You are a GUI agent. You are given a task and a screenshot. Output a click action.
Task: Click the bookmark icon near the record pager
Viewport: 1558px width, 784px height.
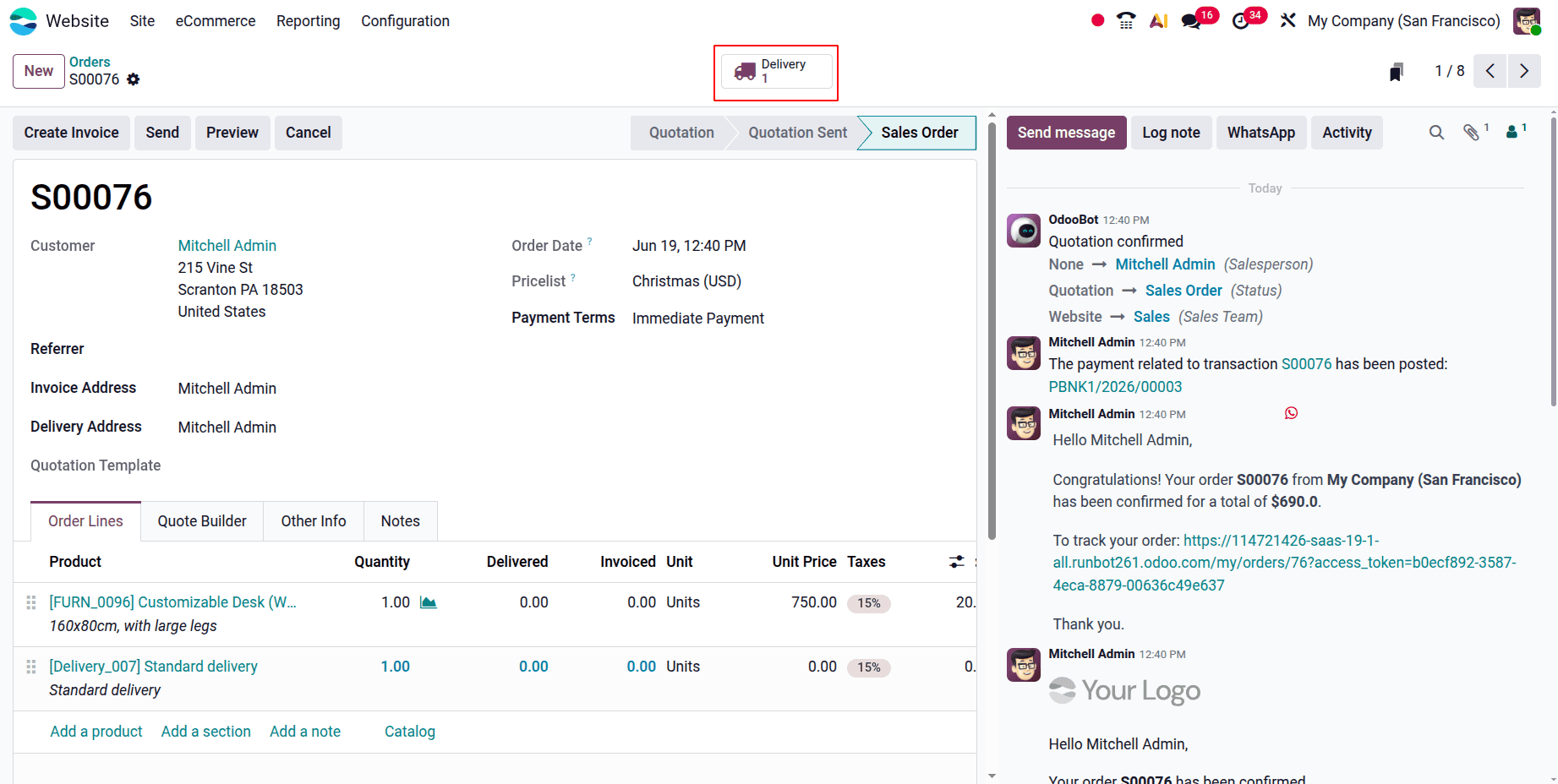point(1396,72)
